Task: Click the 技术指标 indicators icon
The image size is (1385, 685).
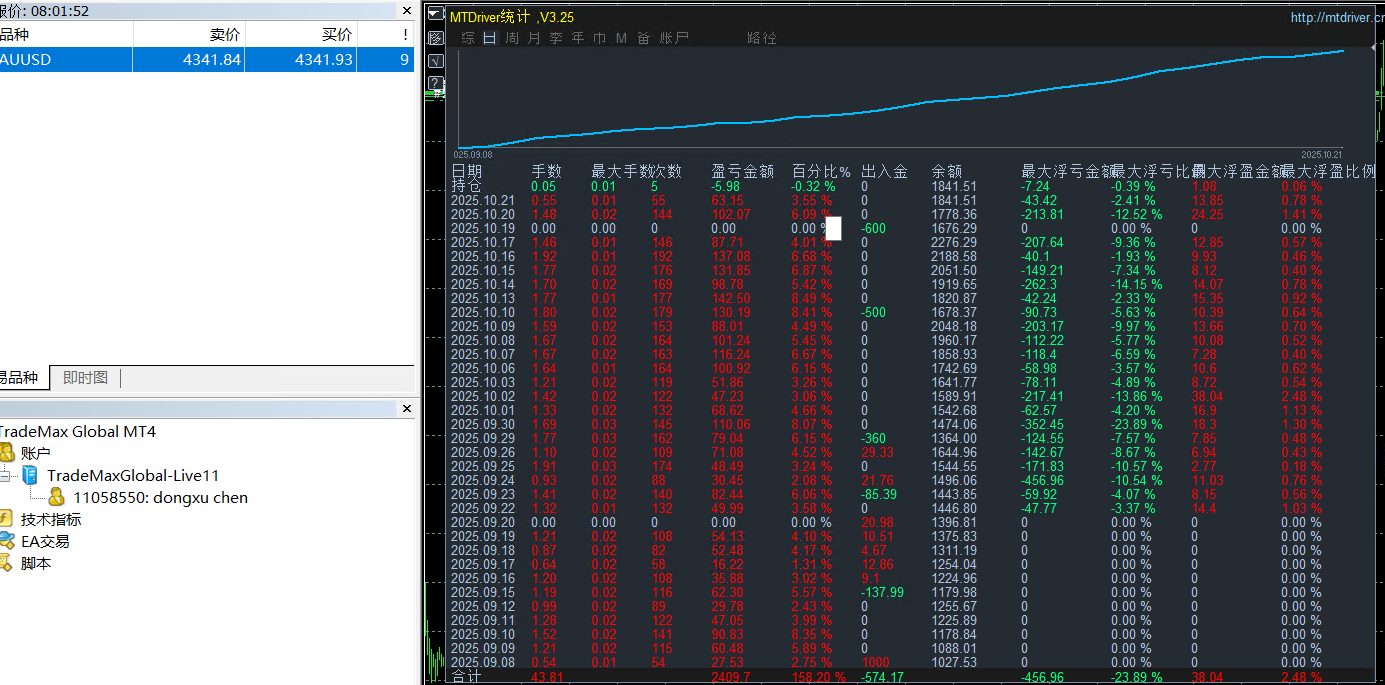Action: (x=6, y=519)
